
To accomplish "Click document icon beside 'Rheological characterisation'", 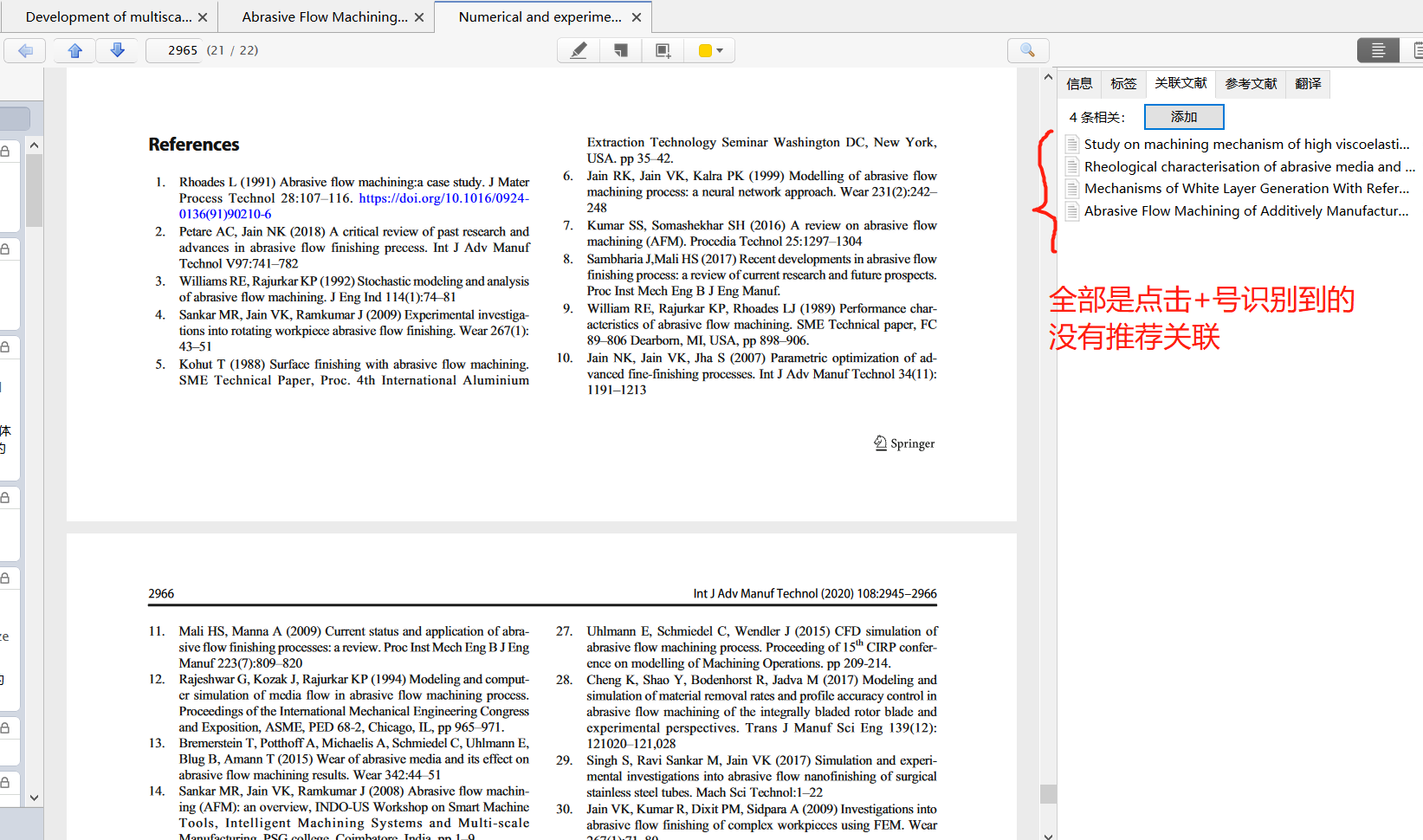I will pyautogui.click(x=1072, y=166).
